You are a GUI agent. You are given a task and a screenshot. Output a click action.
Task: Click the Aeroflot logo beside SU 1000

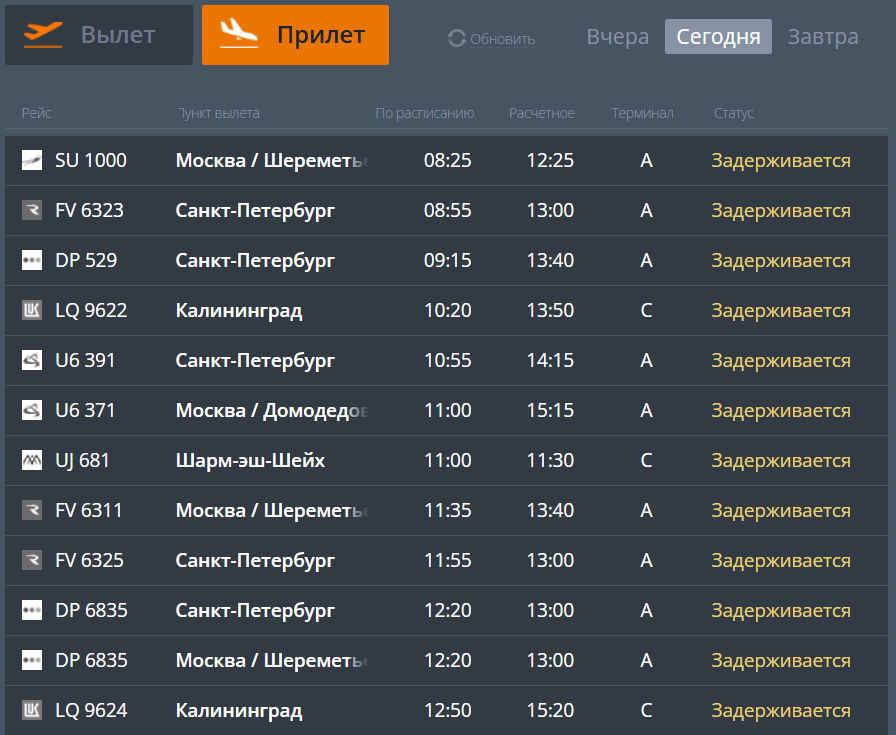(x=32, y=160)
